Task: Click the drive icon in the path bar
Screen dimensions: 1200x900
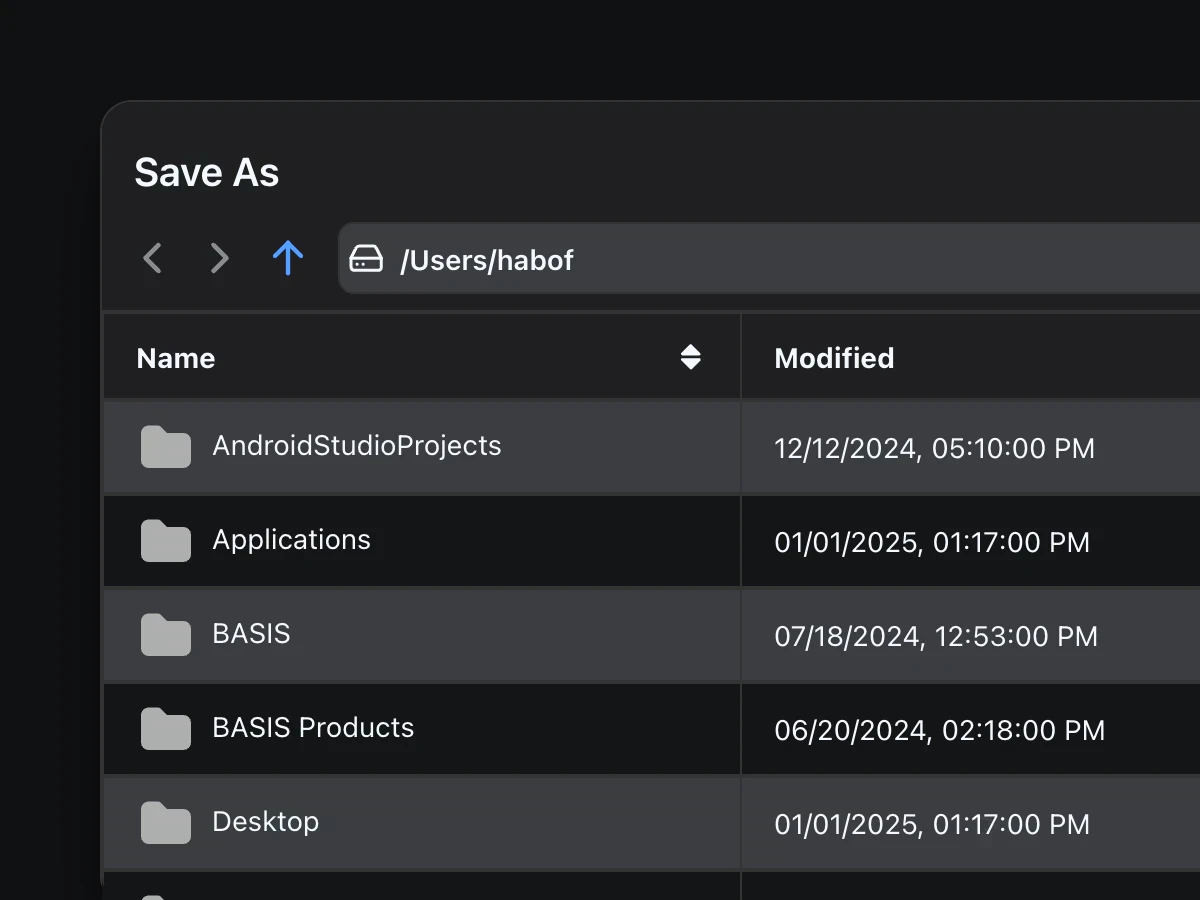Action: coord(367,259)
